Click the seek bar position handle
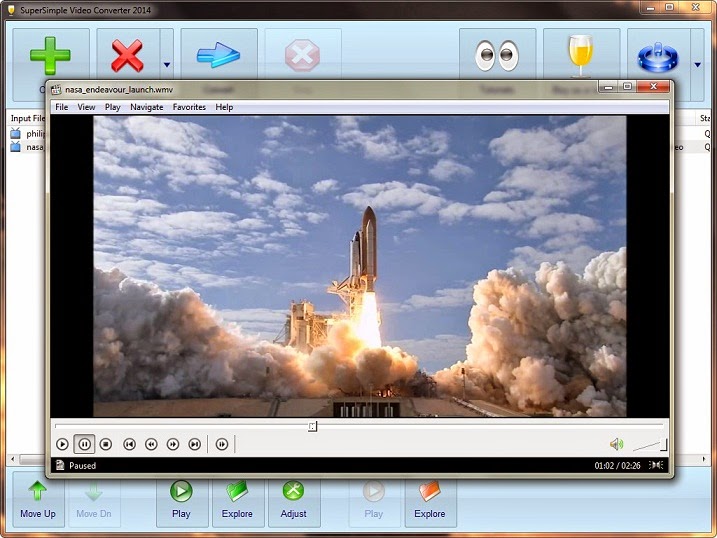The height and width of the screenshot is (538, 717). pos(312,426)
